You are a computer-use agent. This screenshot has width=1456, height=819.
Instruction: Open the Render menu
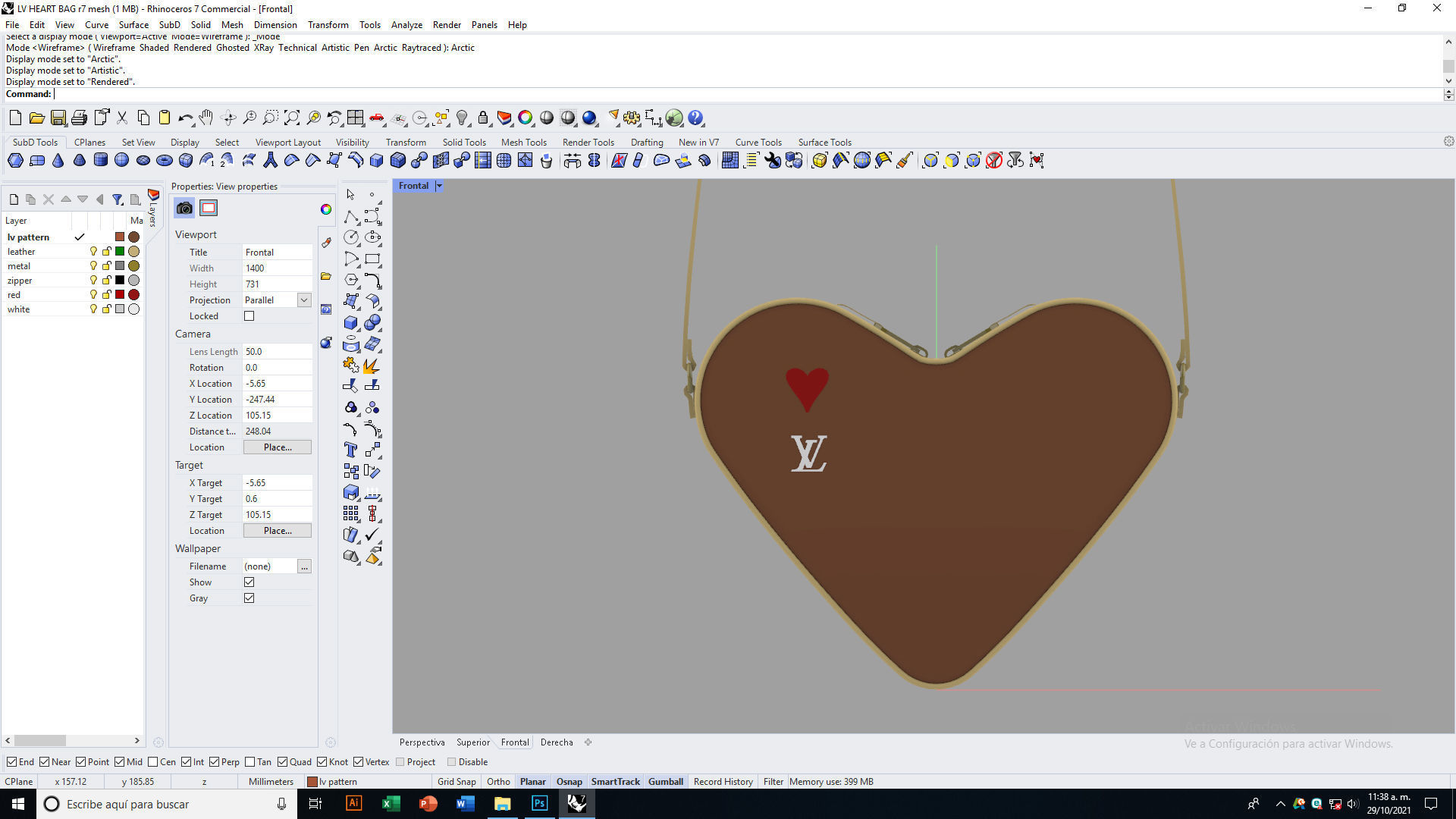(x=447, y=25)
